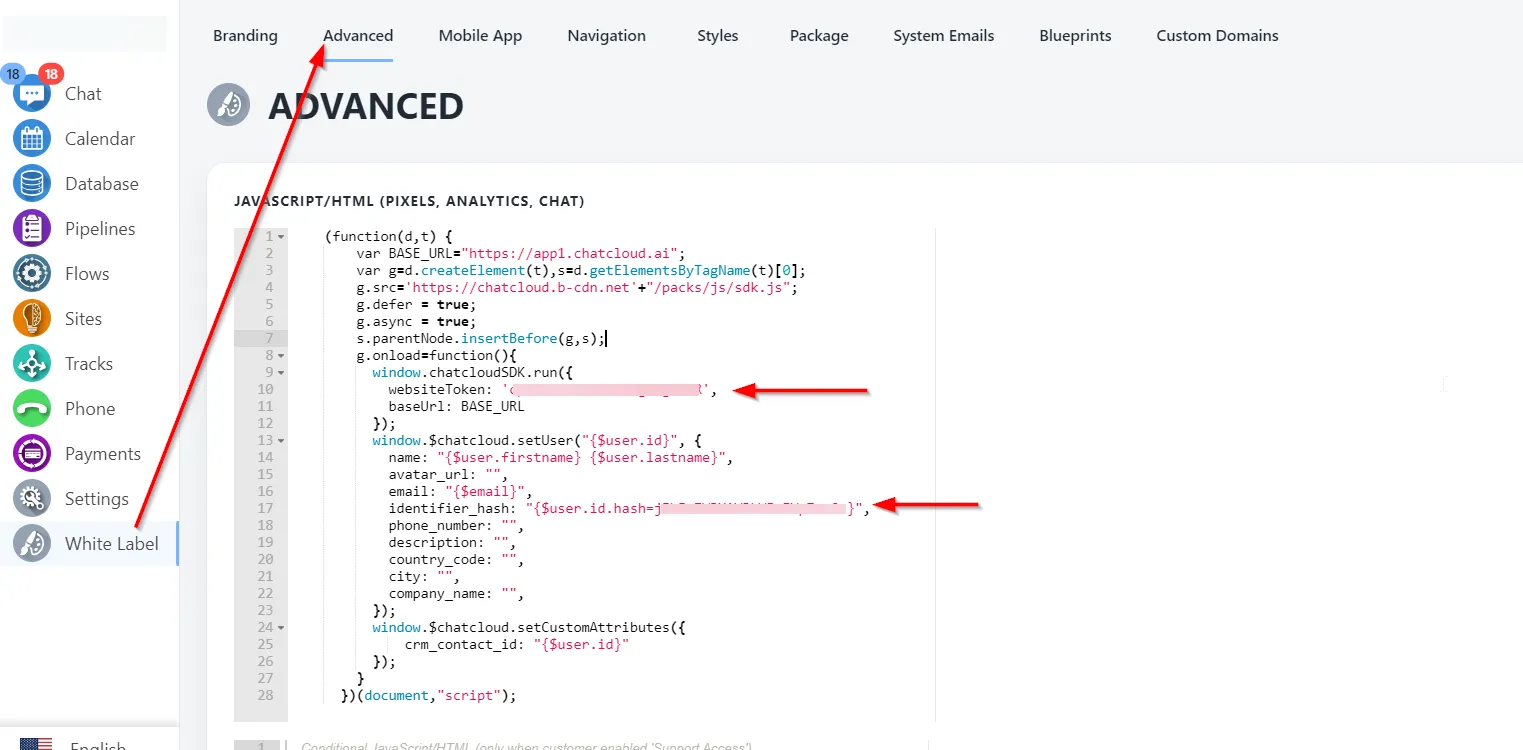Click the Payments sidebar label

click(x=103, y=454)
